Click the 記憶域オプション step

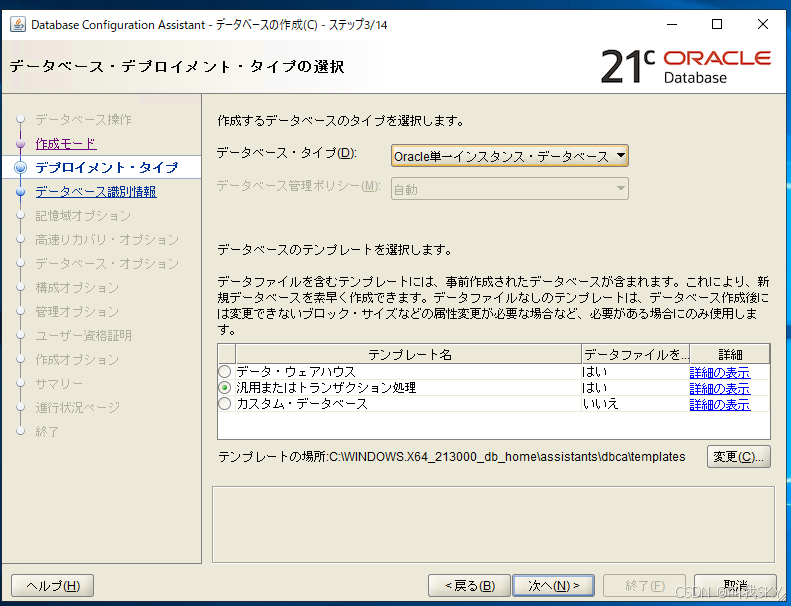83,216
